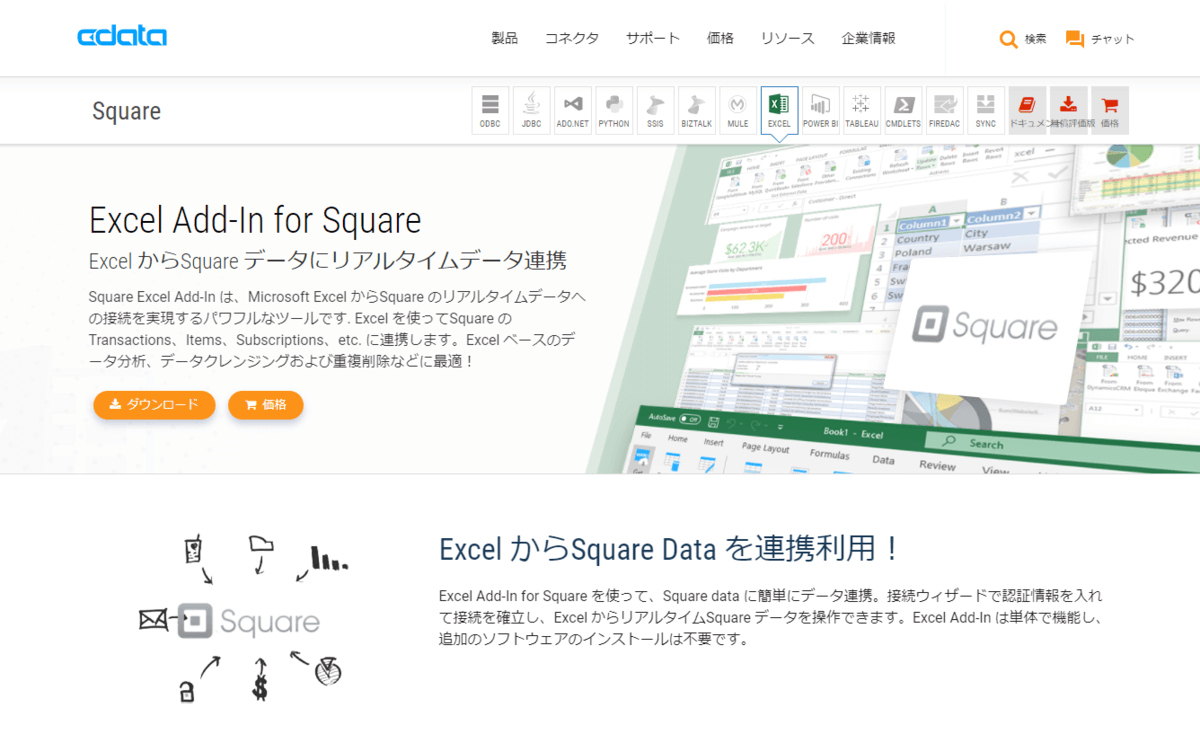Click the sketched Square integration illustration
This screenshot has width=1200, height=752.
click(245, 620)
